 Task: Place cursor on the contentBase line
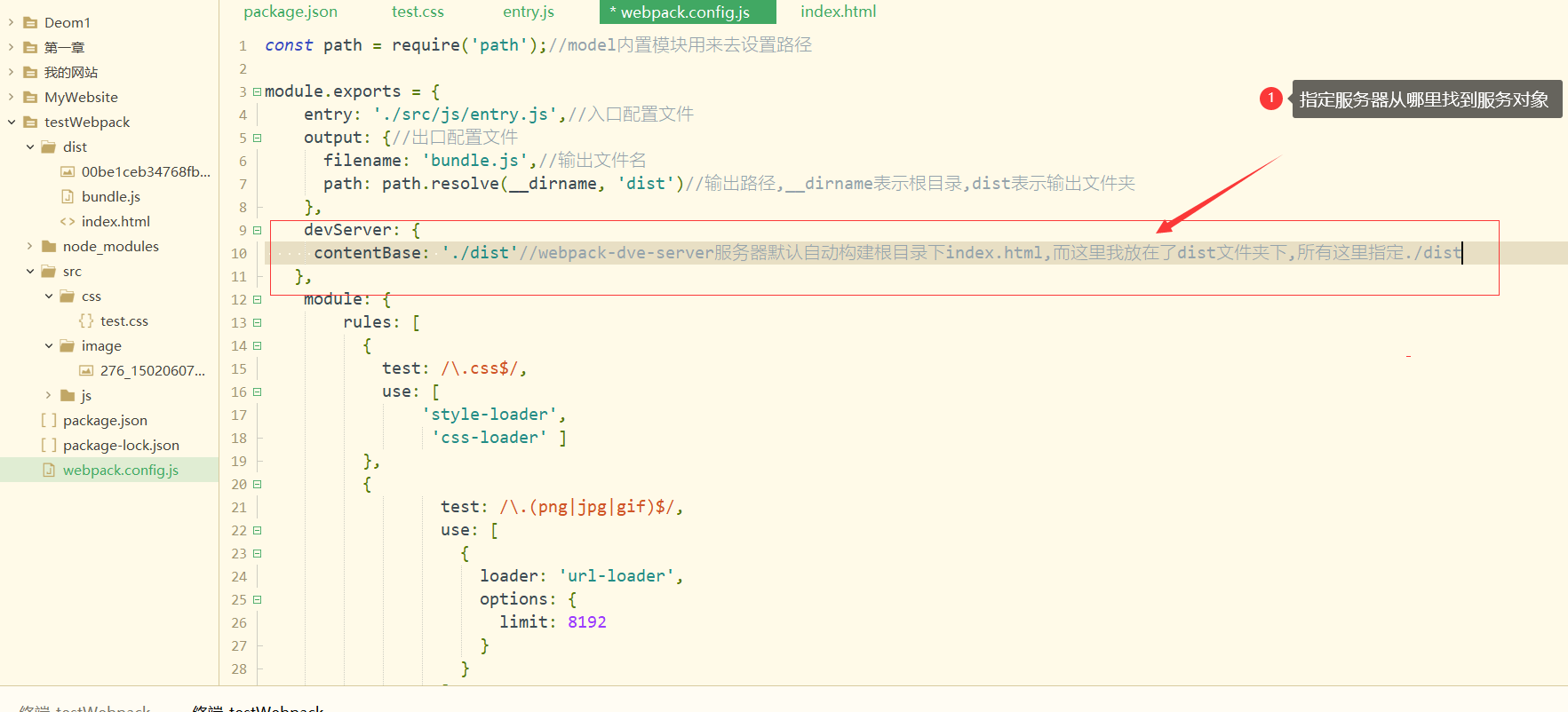tap(916, 253)
